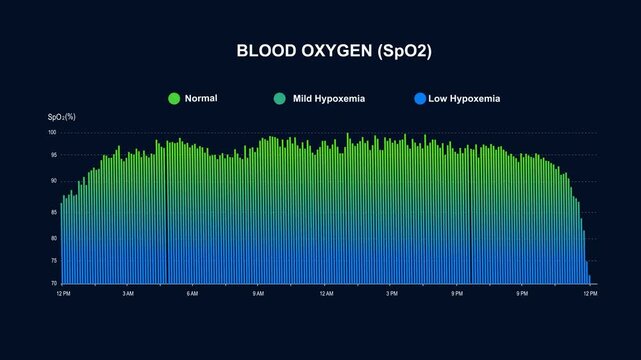Click the SpO2(%) axis title
This screenshot has width=641, height=360.
click(x=61, y=117)
